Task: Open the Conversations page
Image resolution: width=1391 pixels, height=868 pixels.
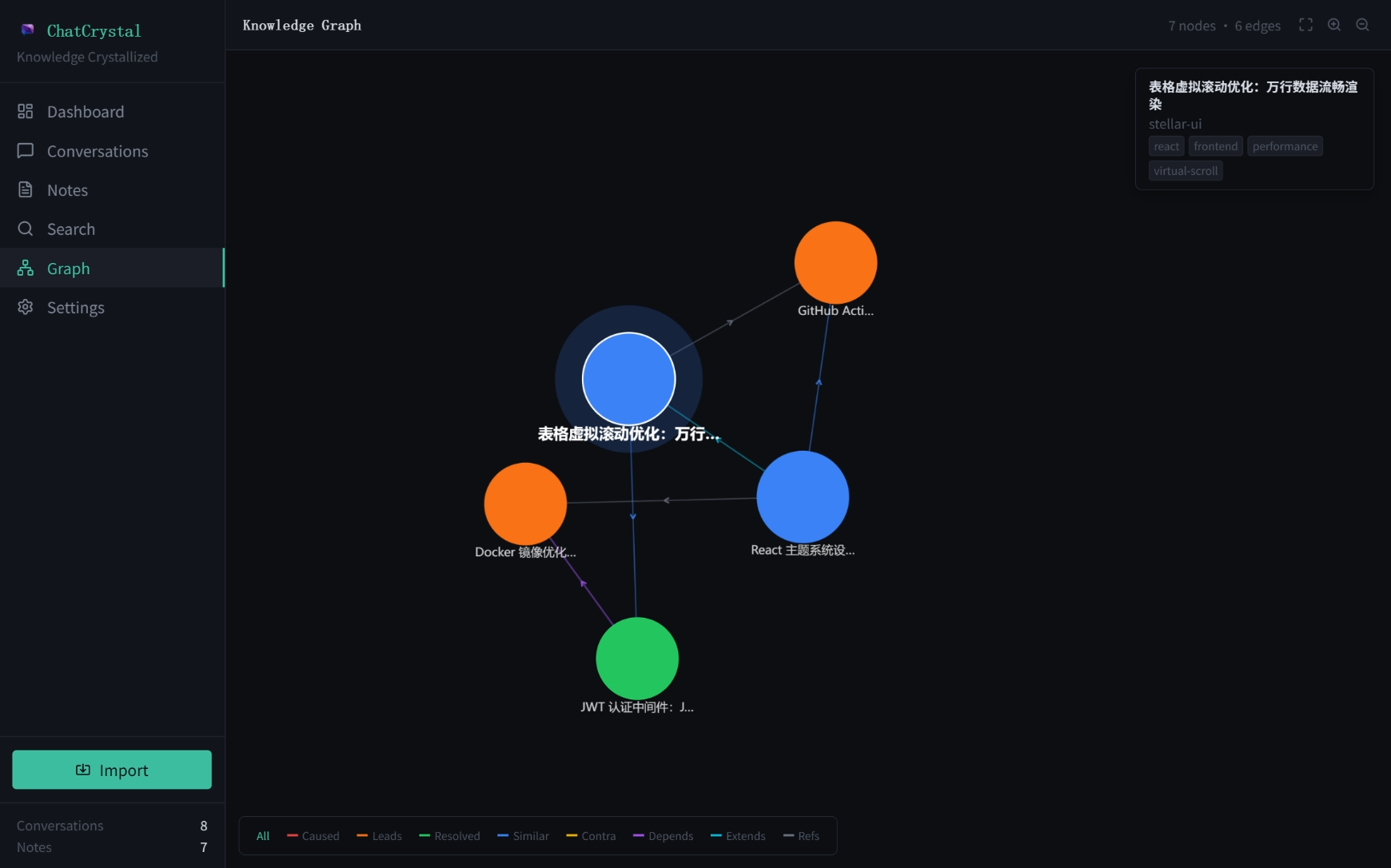Action: (97, 151)
